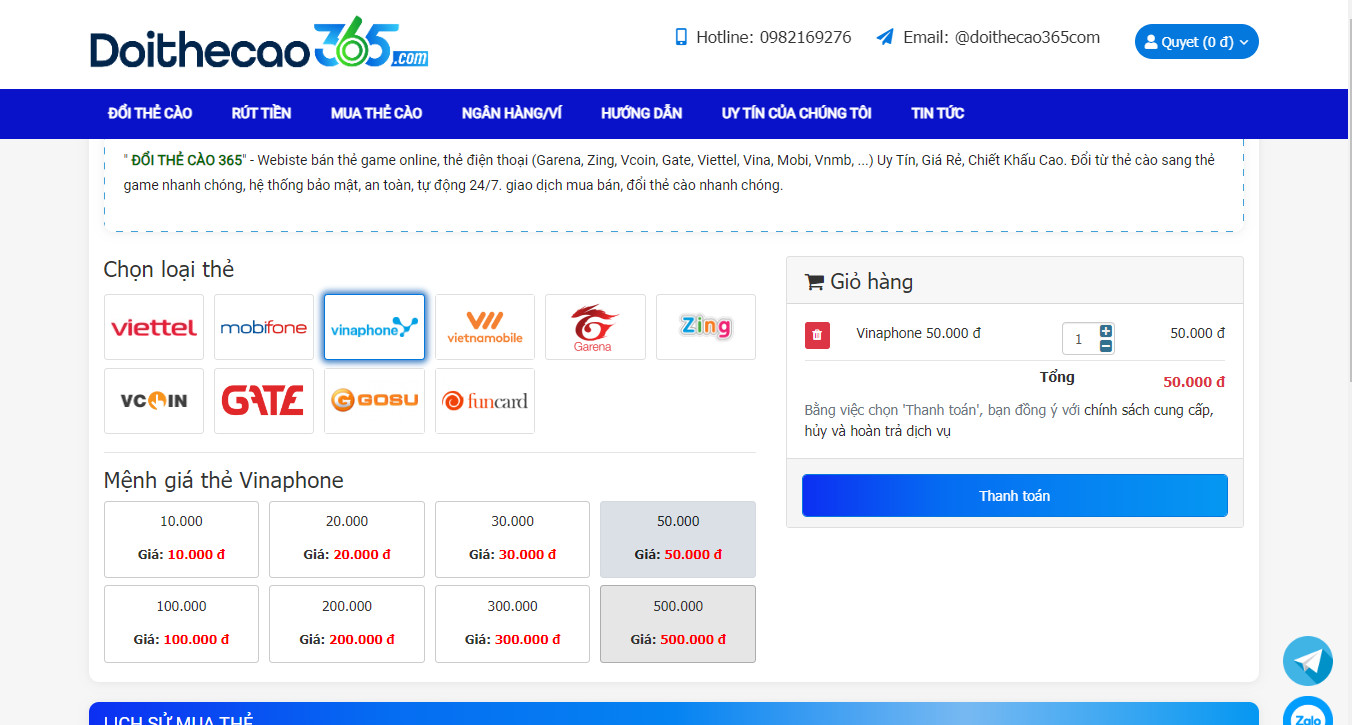Click the ĐỔI THẺ CÀO 365 green text

(186, 160)
